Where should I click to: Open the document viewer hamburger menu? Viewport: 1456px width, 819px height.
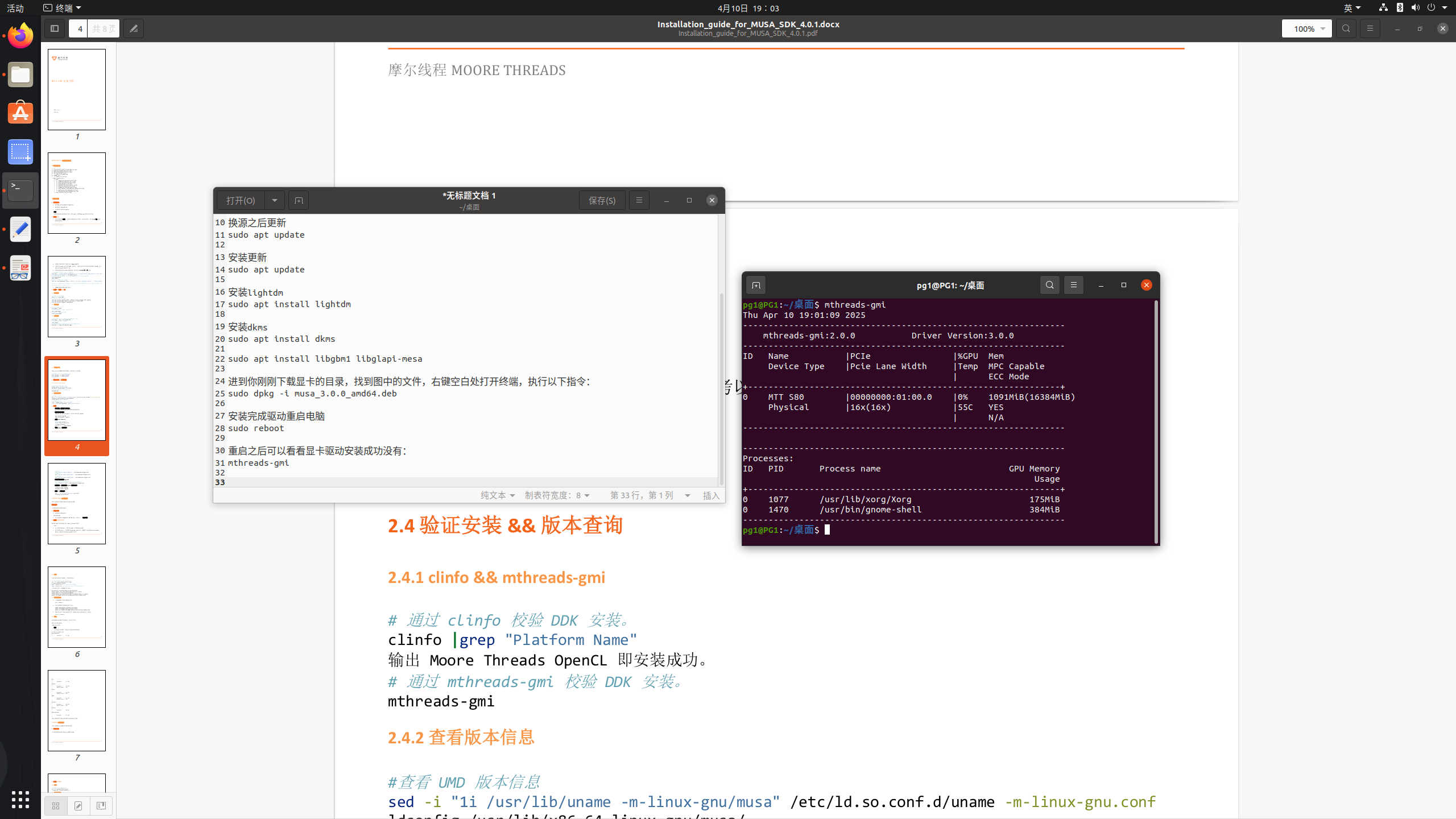click(x=1370, y=28)
